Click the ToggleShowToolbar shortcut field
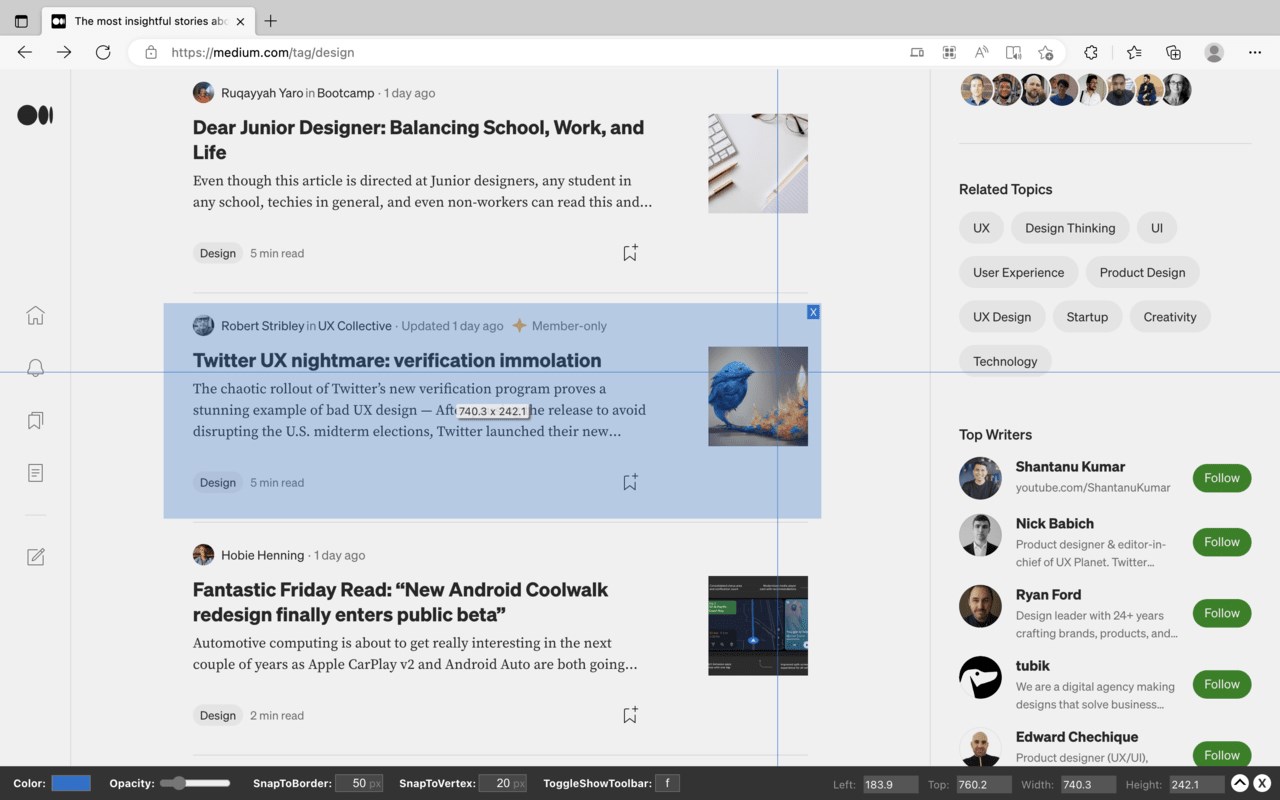 (x=667, y=783)
